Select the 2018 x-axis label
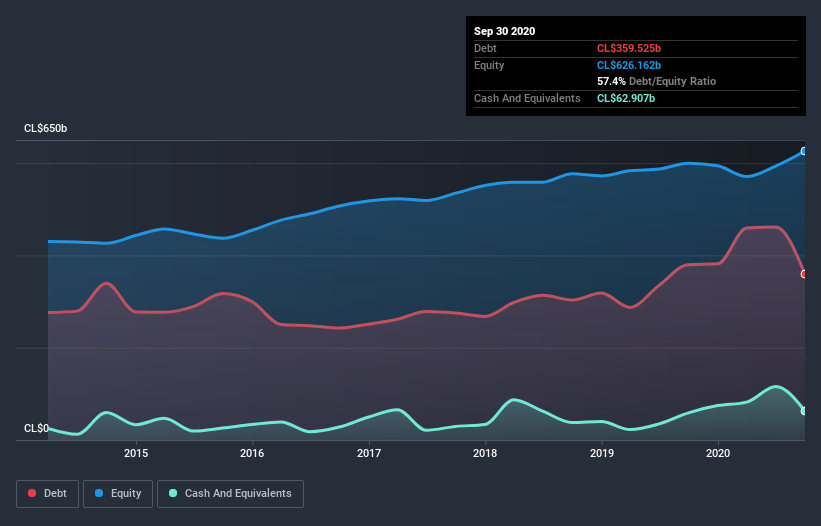The height and width of the screenshot is (526, 821). point(485,453)
